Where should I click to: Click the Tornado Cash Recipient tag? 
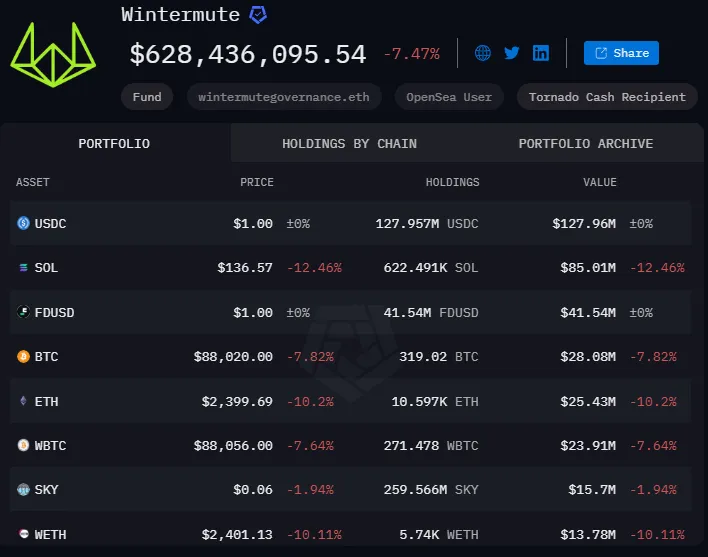pyautogui.click(x=607, y=97)
